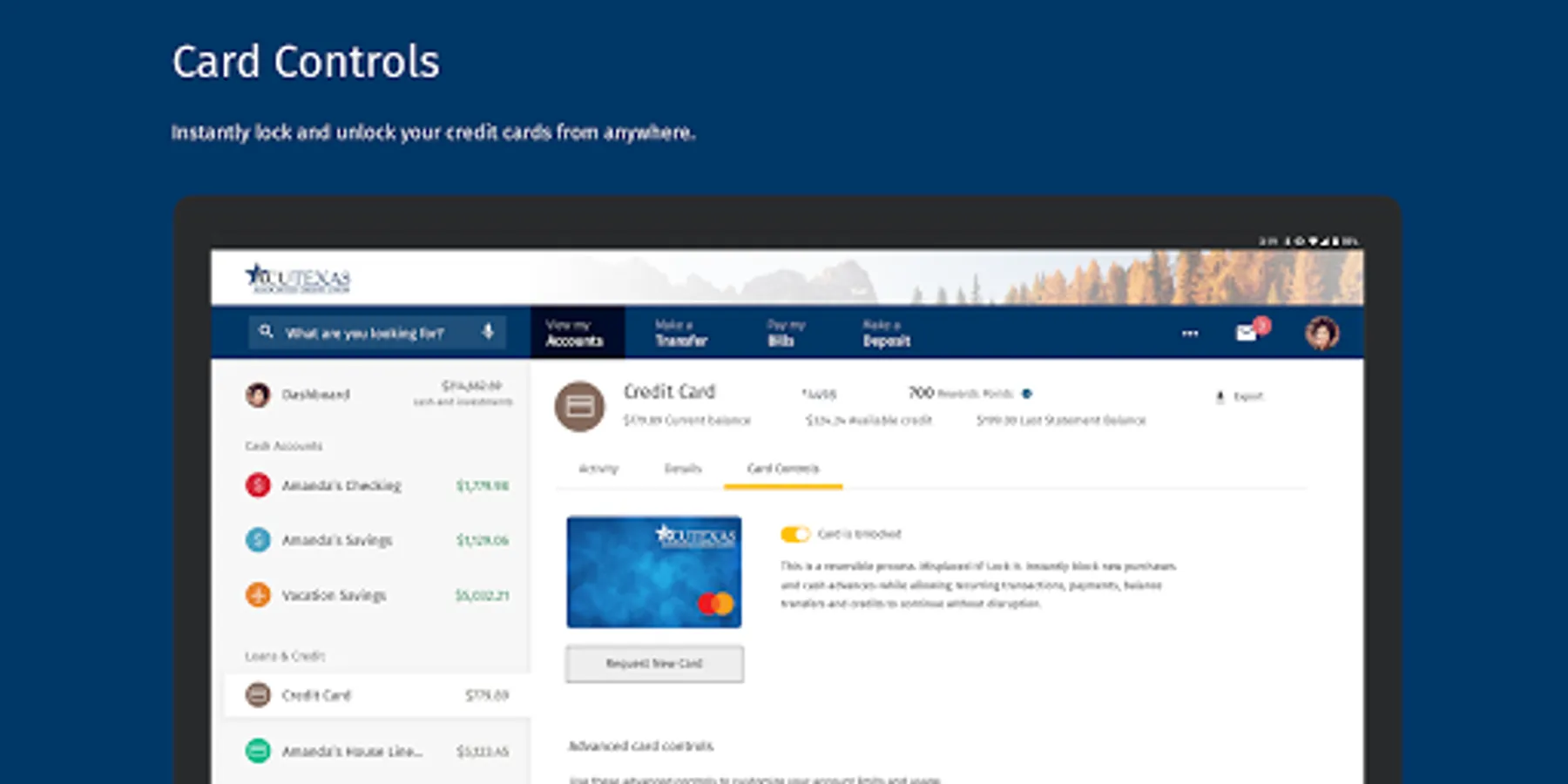
Task: Open the messages envelope icon
Action: click(1247, 333)
